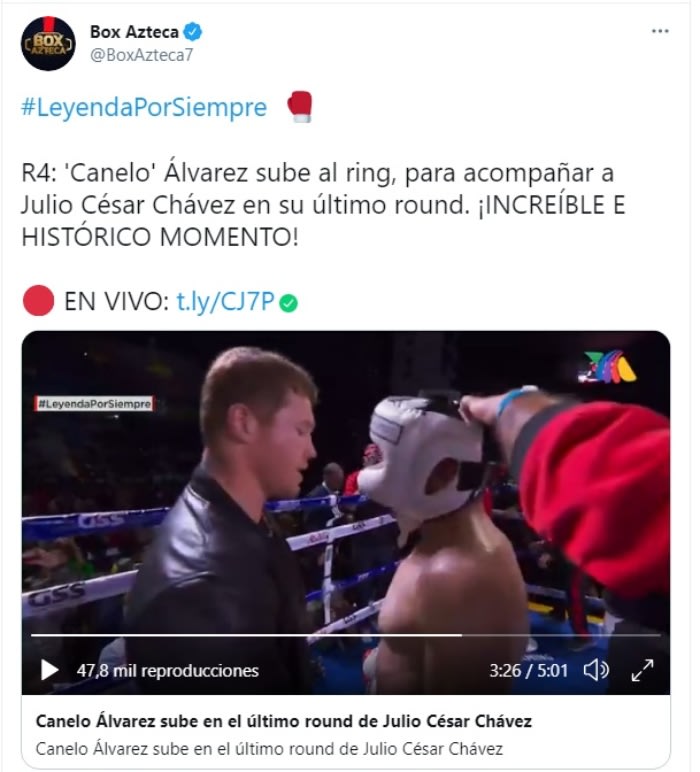700x772 pixels.
Task: Follow the t.ly/CJ7P live link
Action: (x=225, y=301)
